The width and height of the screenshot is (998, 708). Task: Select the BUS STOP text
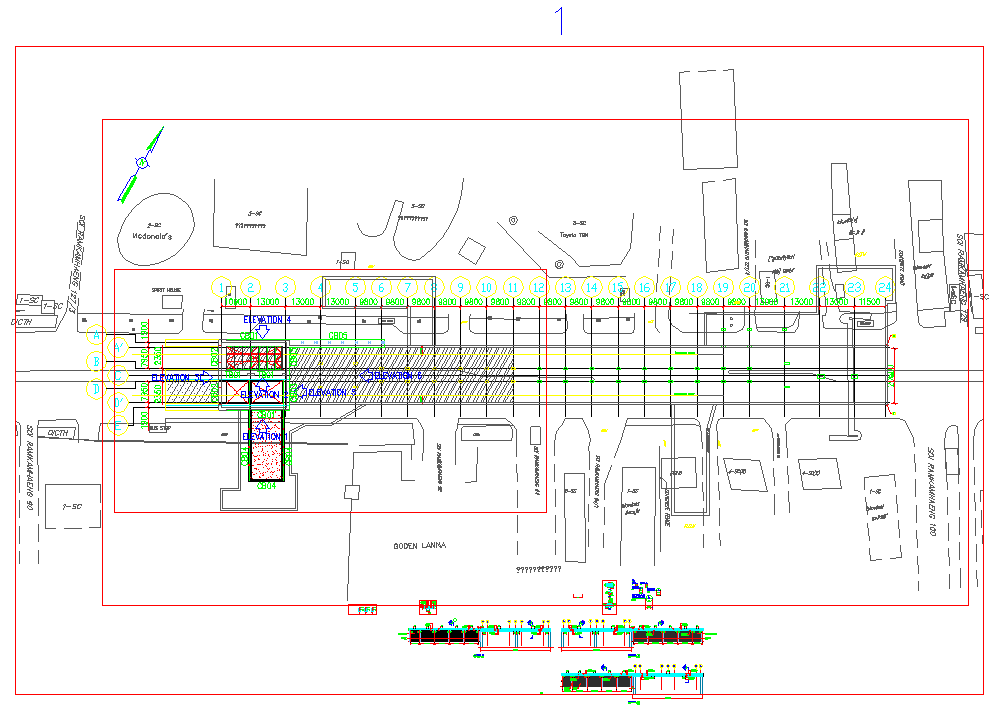[x=159, y=428]
